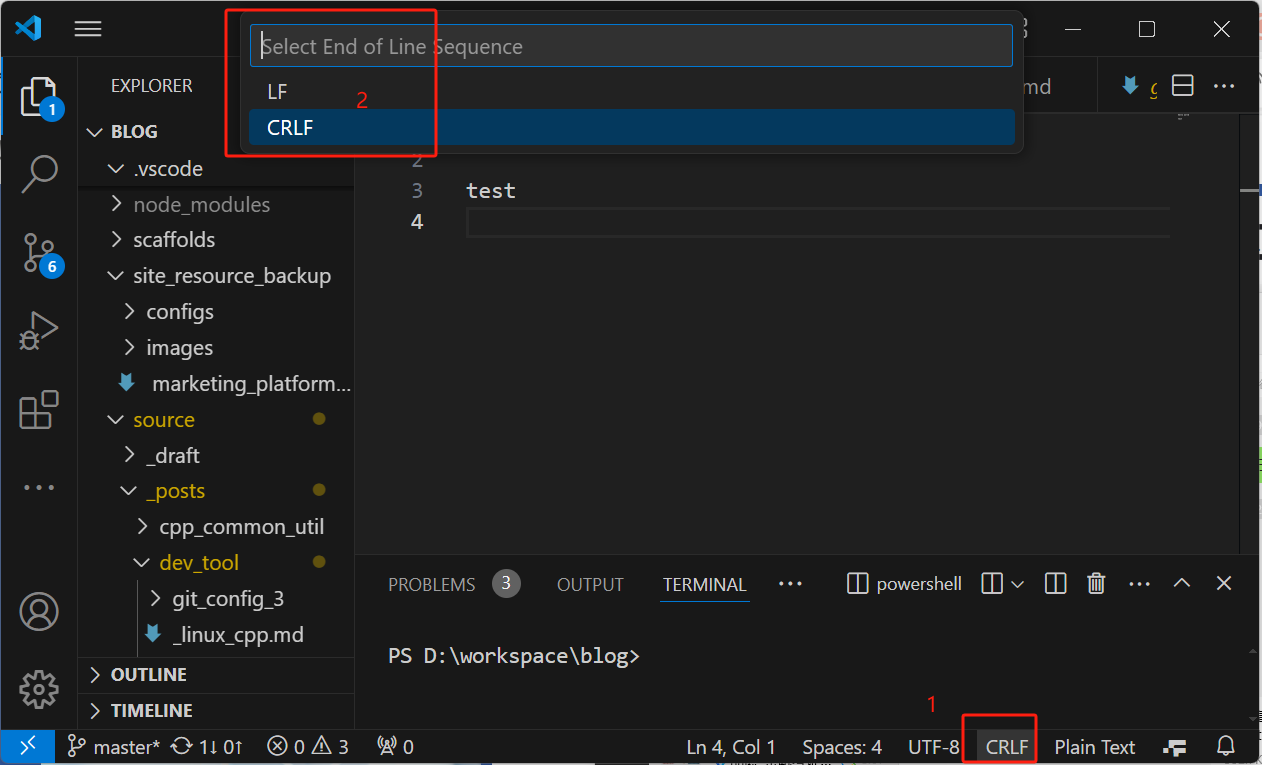Expand the node_modules folder
1262x765 pixels.
(202, 204)
